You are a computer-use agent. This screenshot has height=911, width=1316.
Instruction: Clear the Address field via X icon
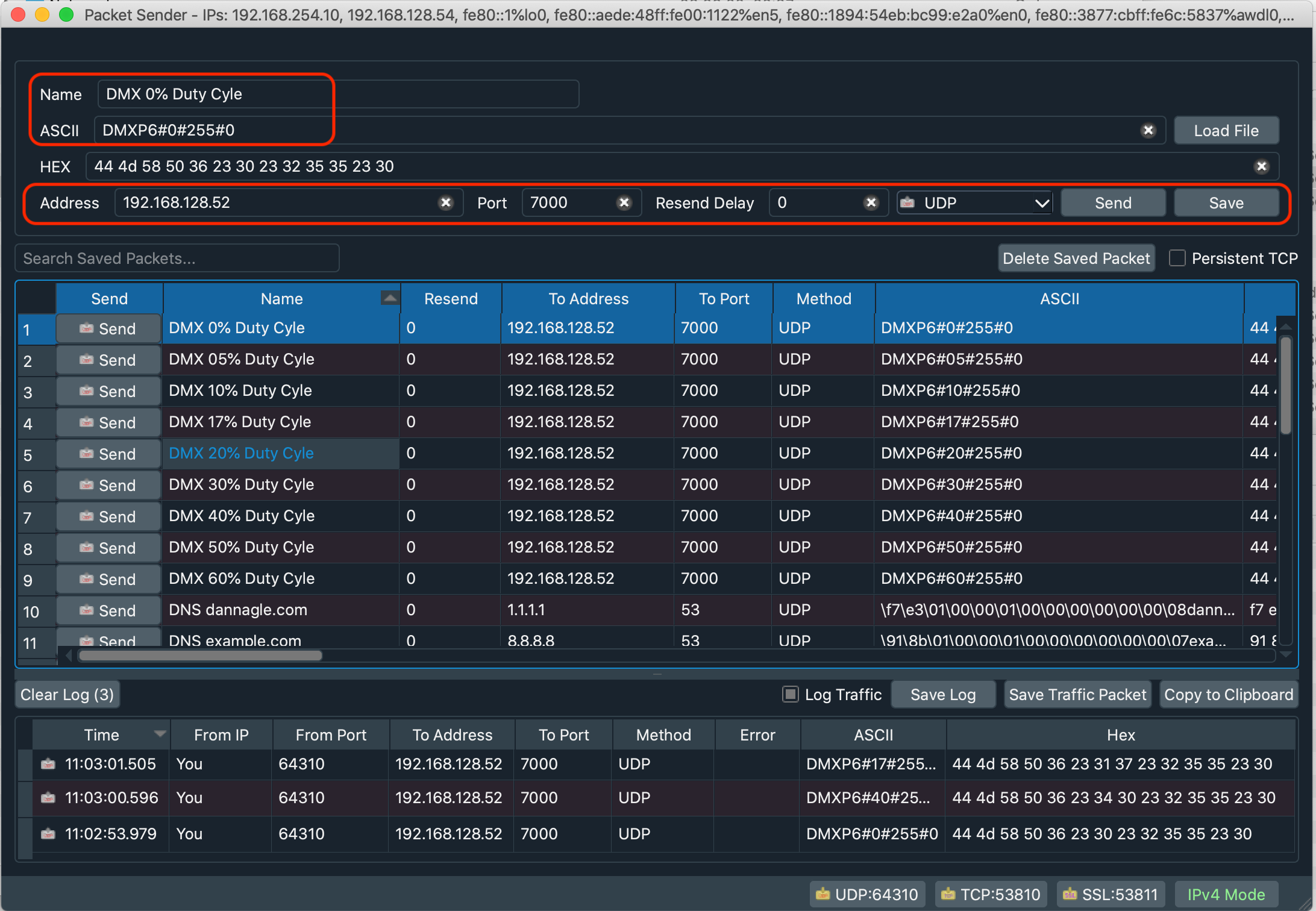click(x=446, y=203)
